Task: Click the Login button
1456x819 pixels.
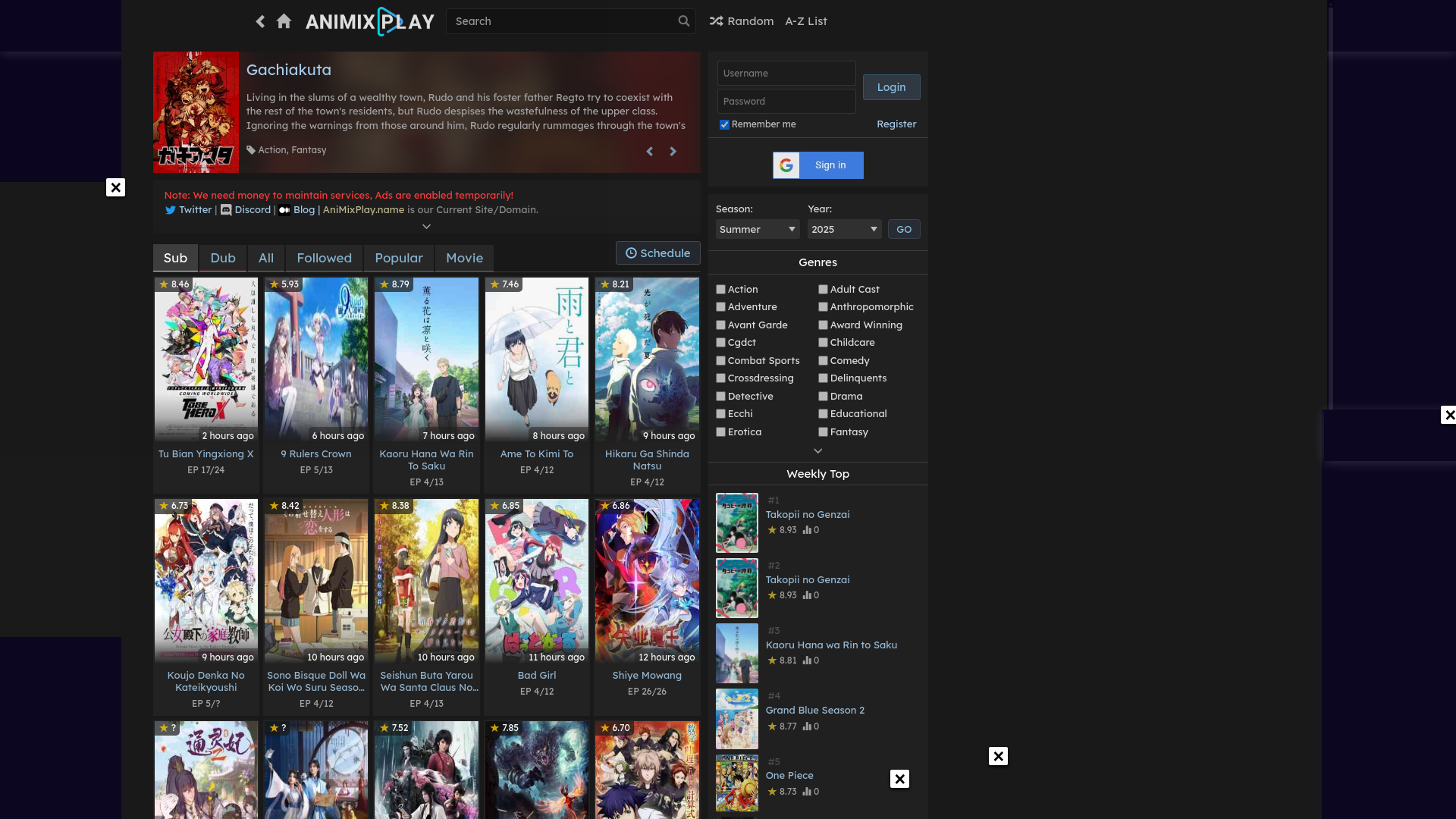Action: click(x=892, y=87)
